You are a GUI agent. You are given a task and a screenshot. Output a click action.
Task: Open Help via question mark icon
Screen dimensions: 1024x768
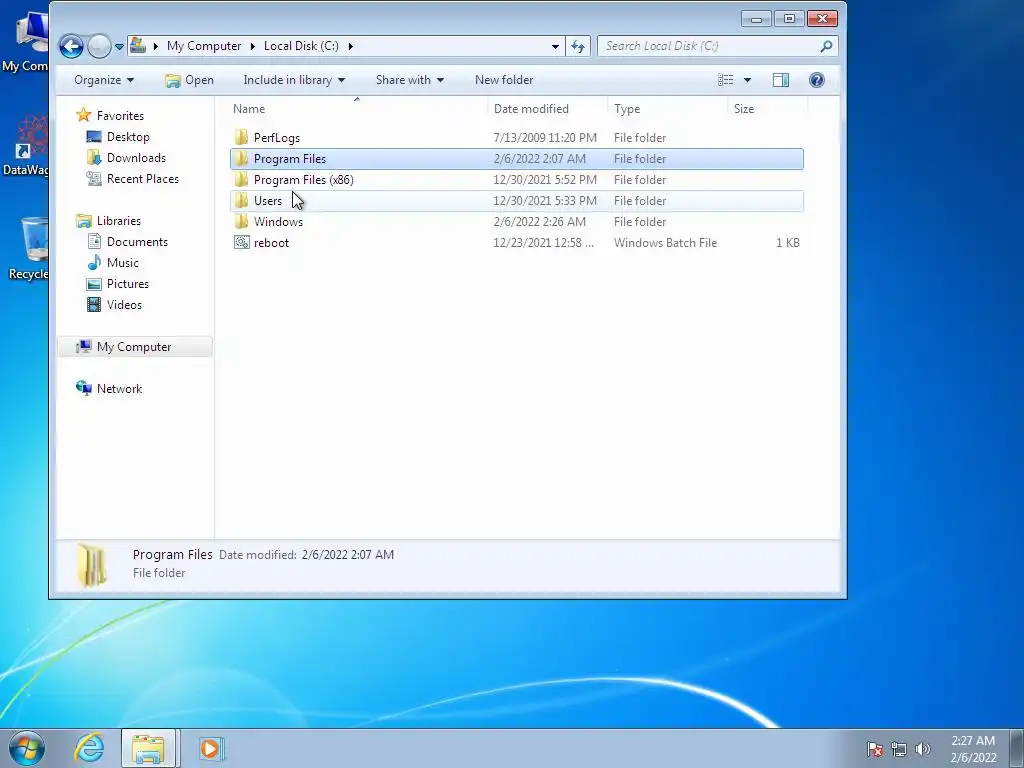[816, 80]
